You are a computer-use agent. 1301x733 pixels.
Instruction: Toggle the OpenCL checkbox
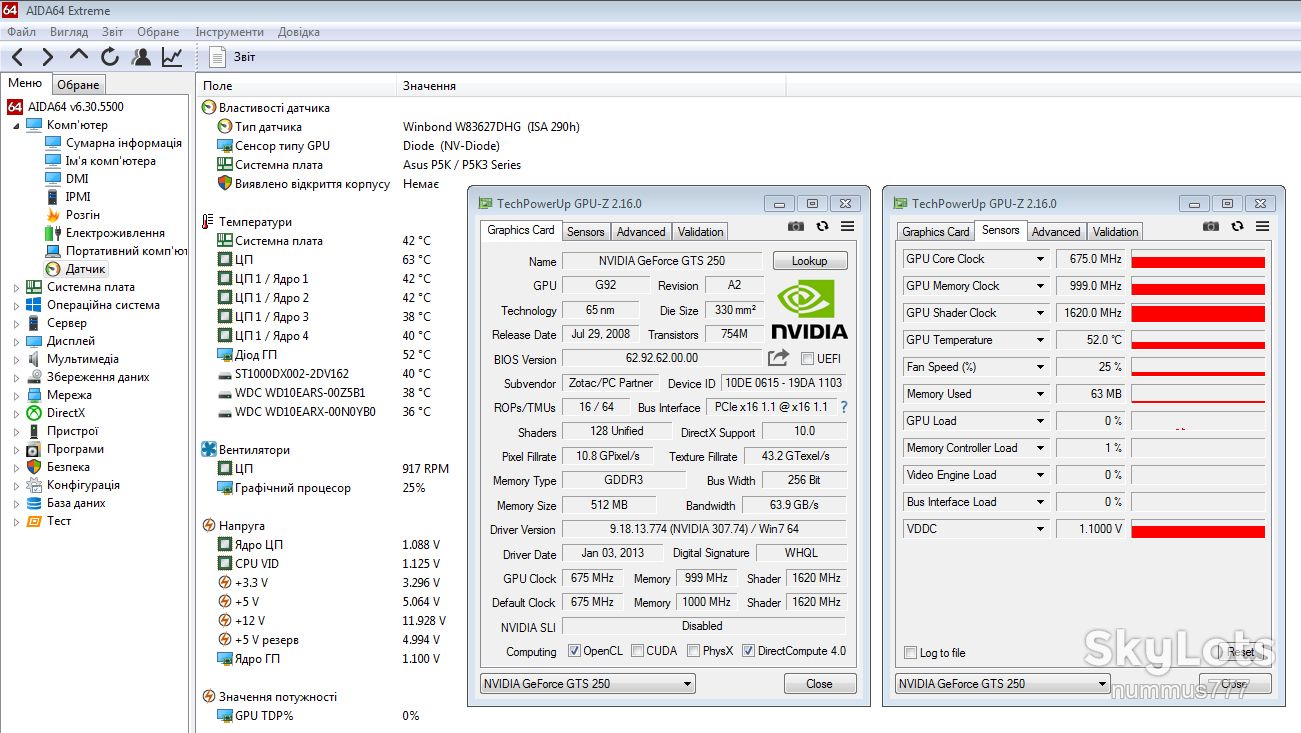[x=574, y=651]
